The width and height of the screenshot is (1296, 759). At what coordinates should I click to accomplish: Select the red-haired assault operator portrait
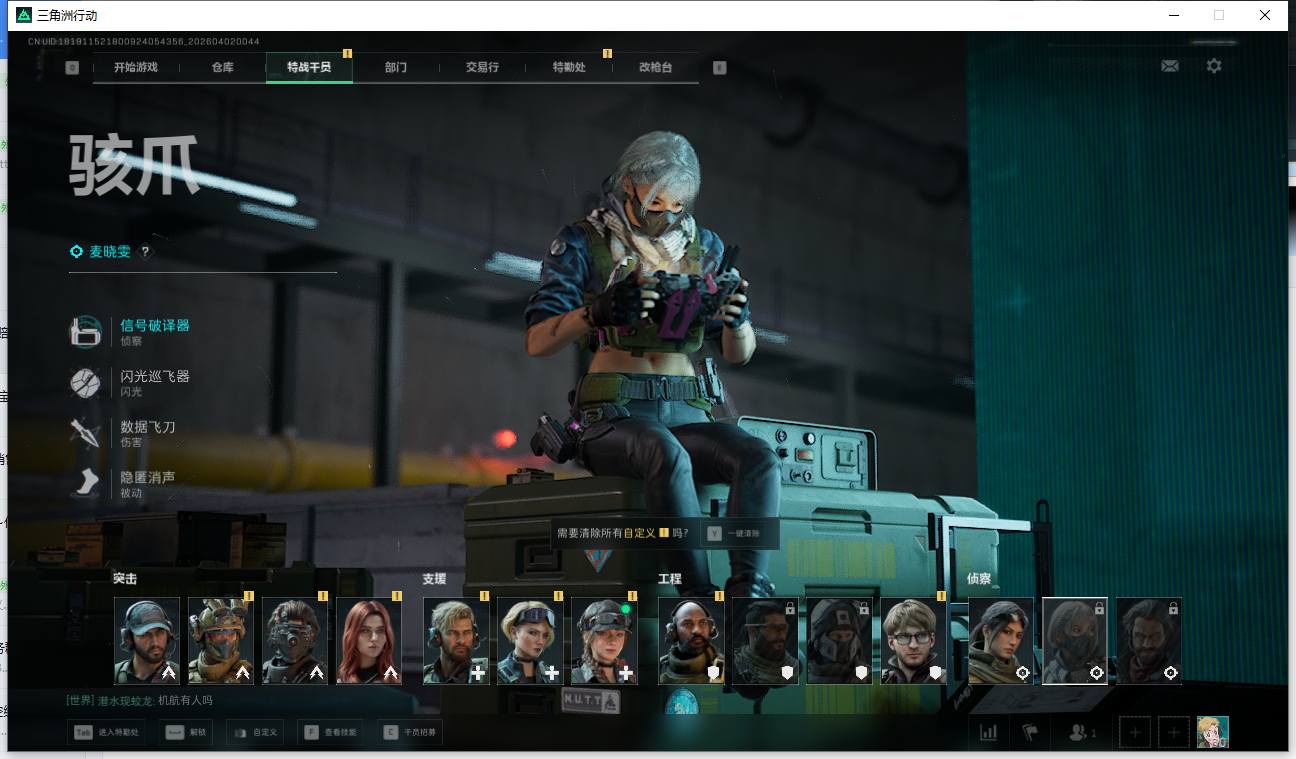pyautogui.click(x=368, y=640)
